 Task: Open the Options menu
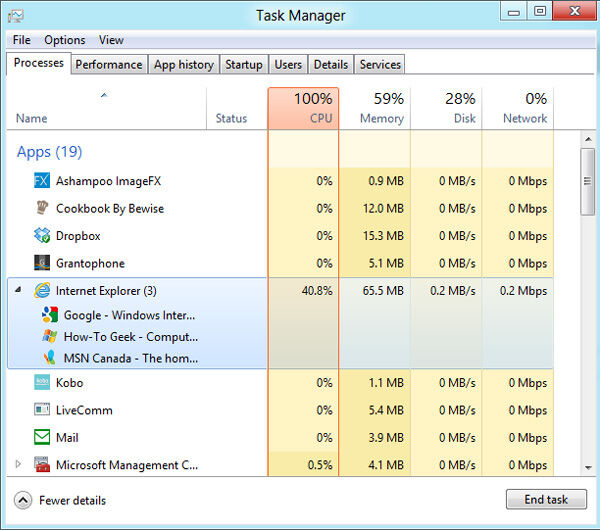(65, 40)
